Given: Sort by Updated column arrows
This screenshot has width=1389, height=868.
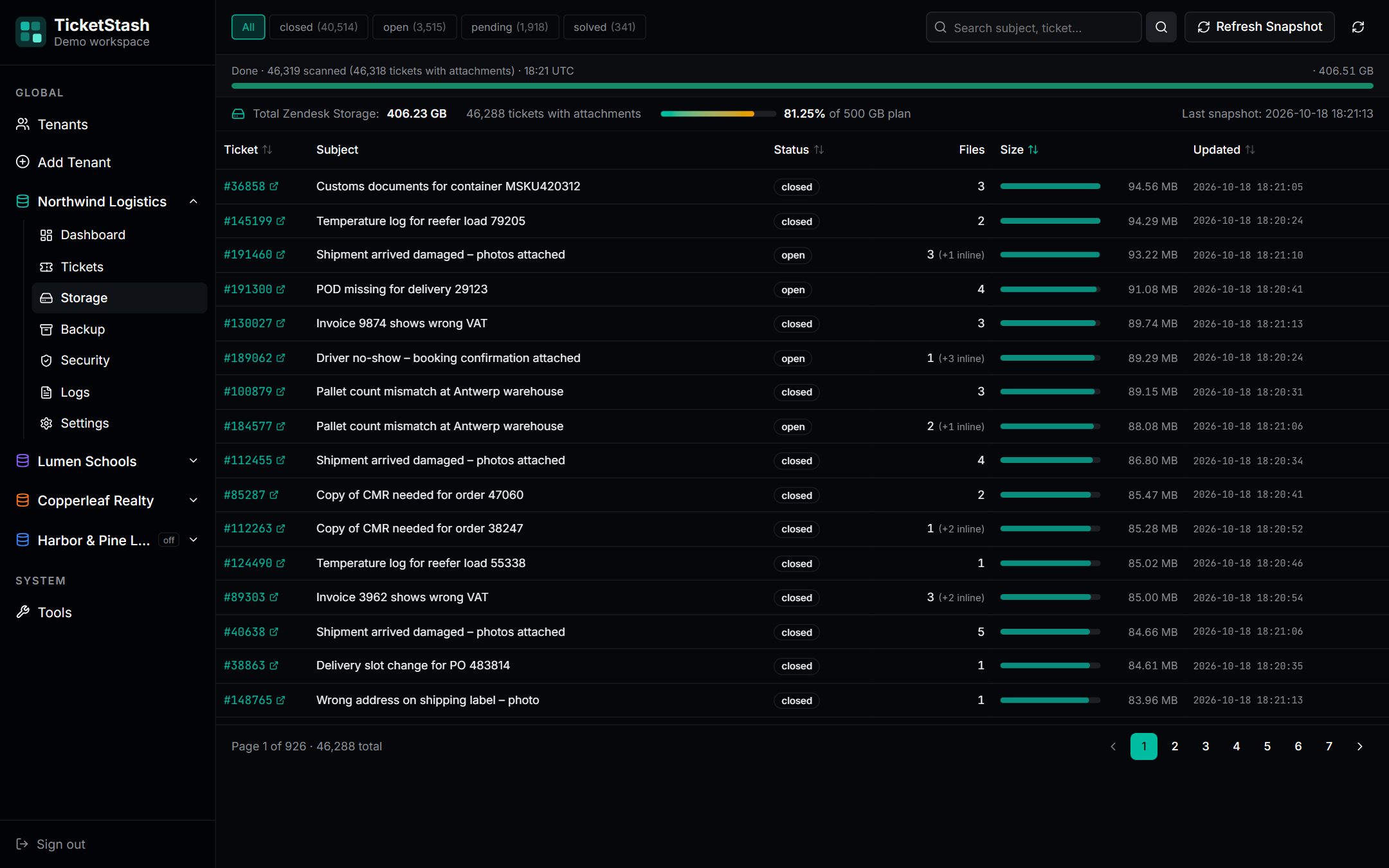Looking at the screenshot, I should (x=1249, y=150).
